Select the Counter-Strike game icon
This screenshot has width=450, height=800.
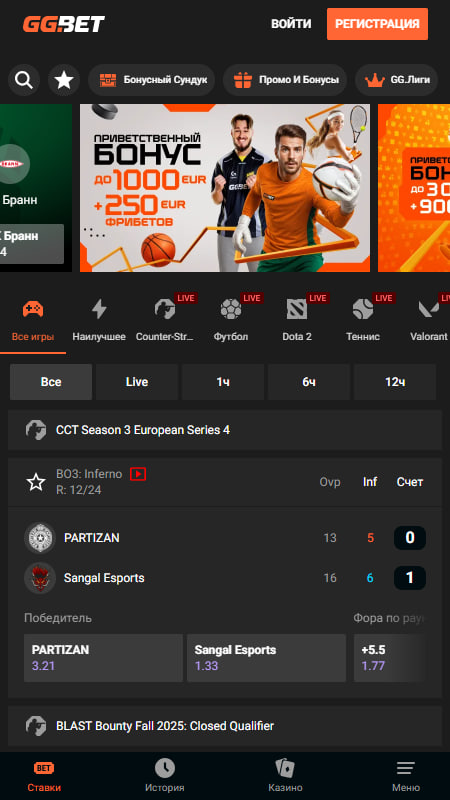(x=165, y=309)
